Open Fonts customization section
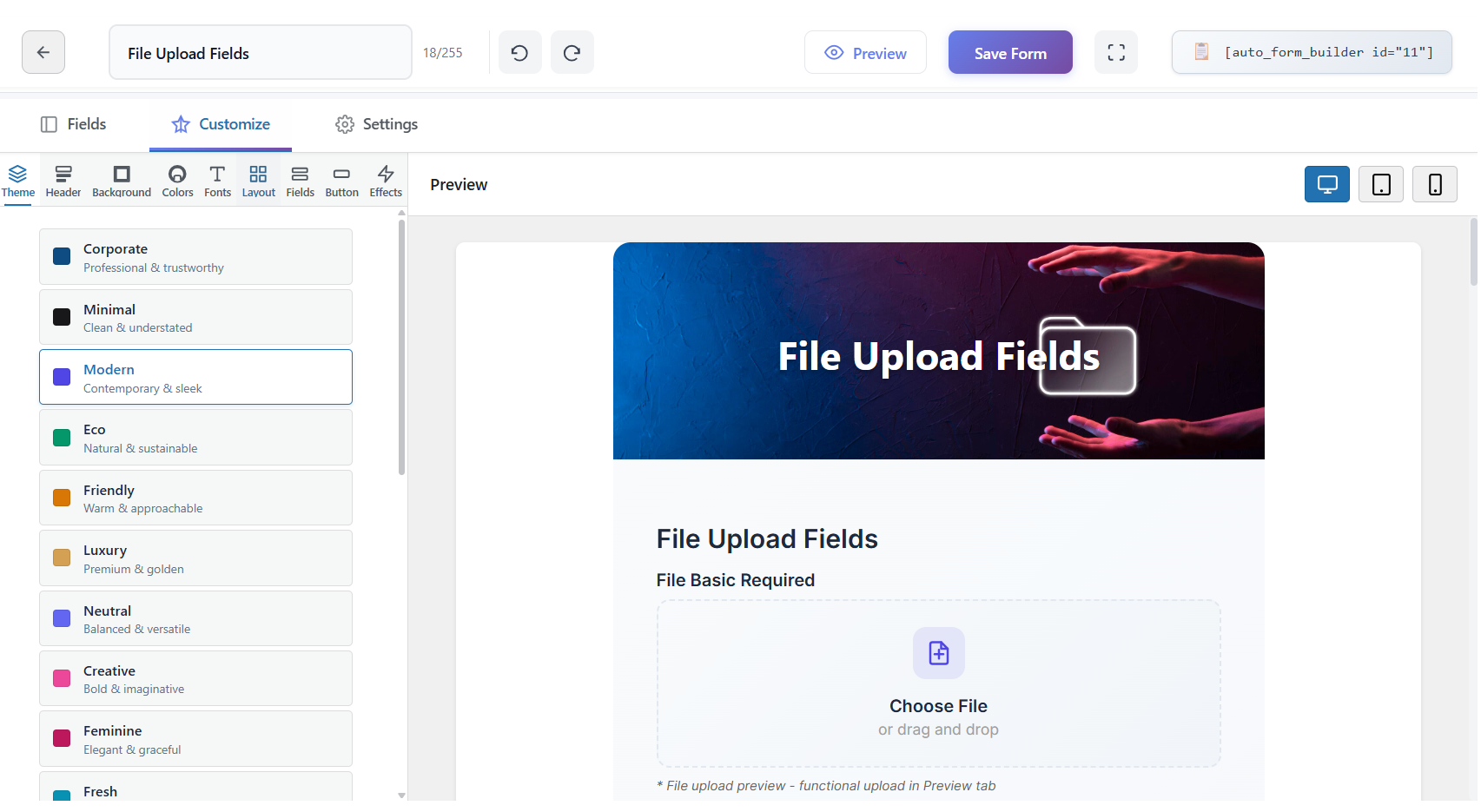The image size is (1481, 812). click(217, 182)
